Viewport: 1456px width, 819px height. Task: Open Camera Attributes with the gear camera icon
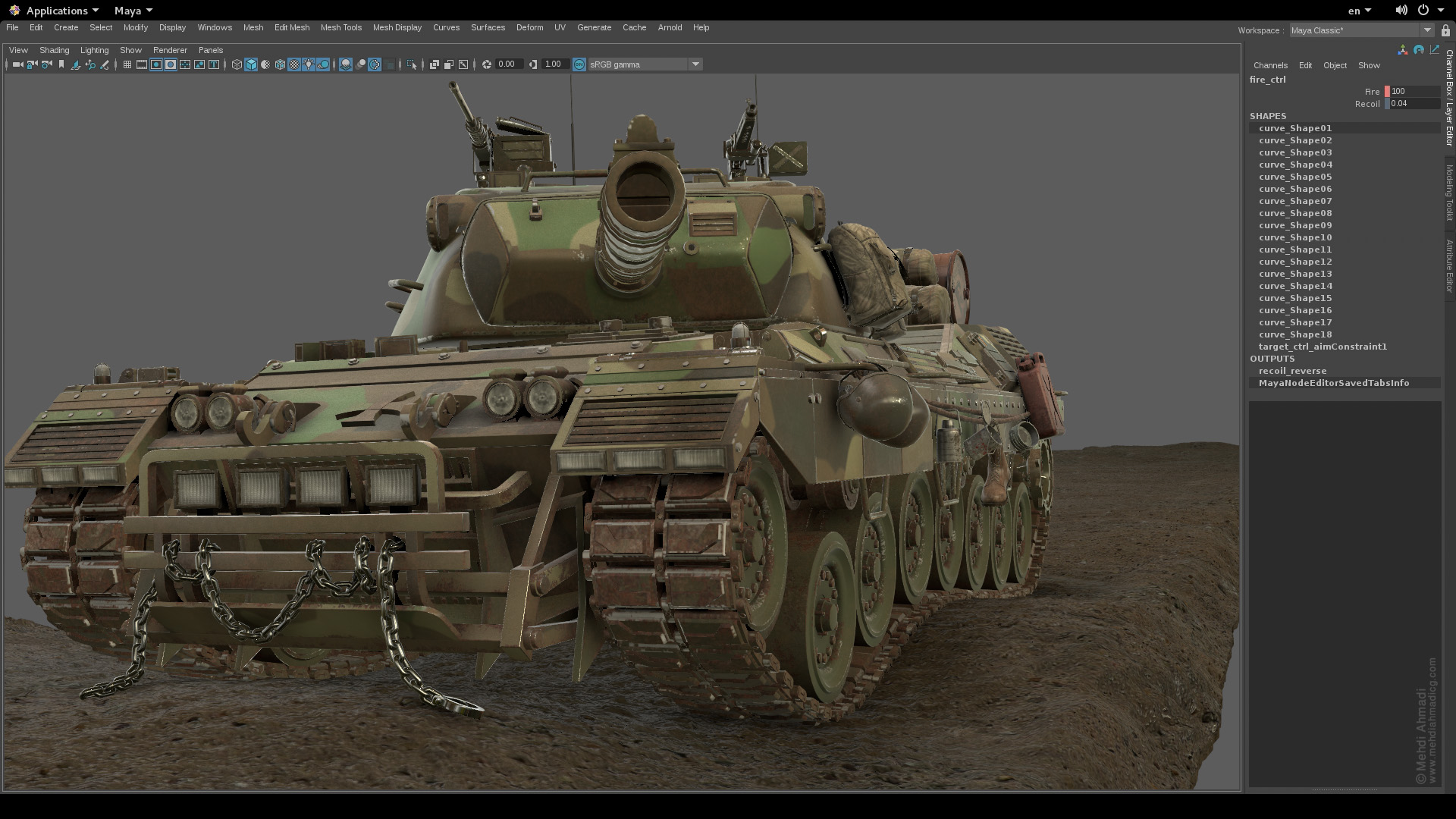point(47,64)
